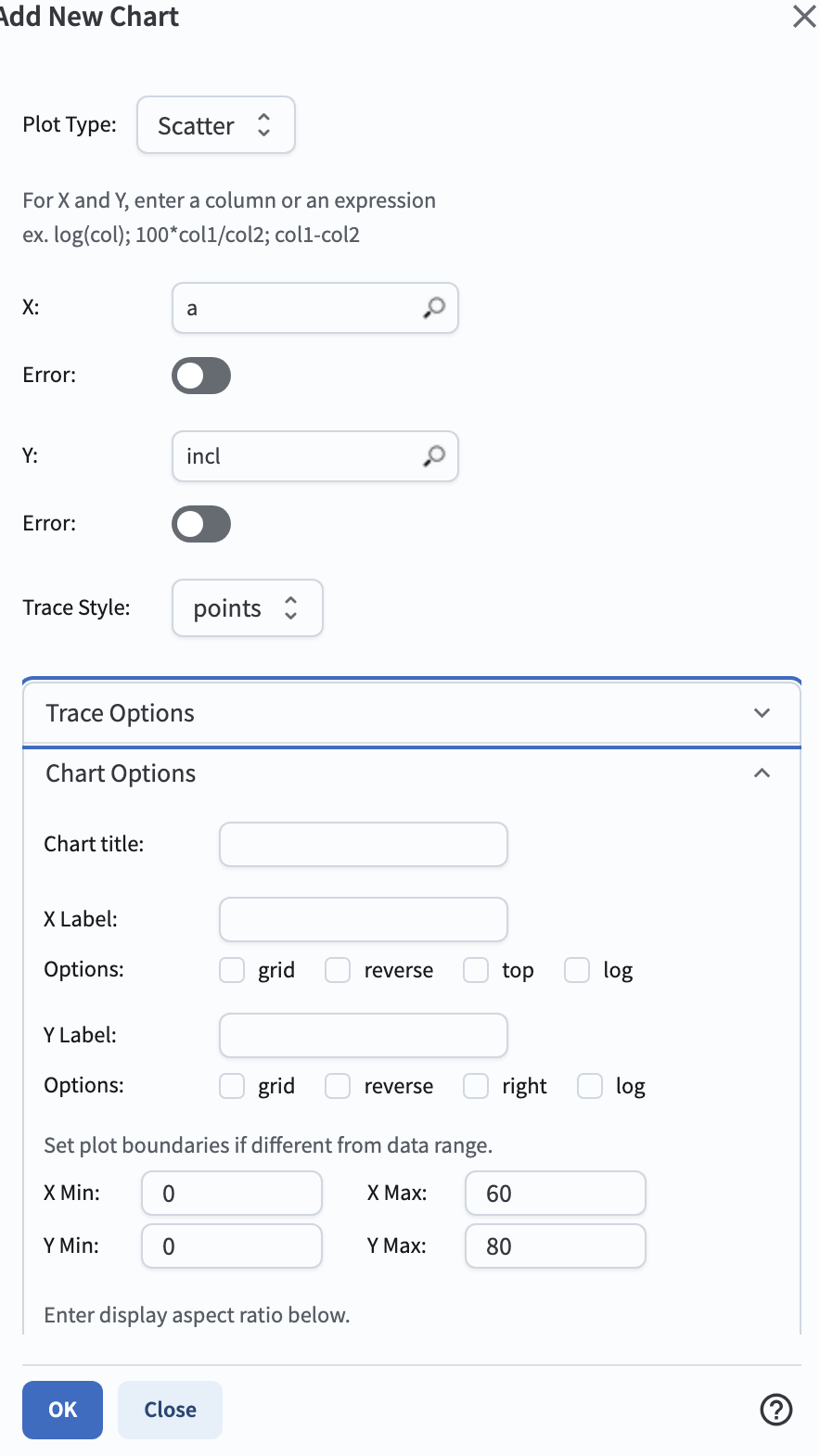
Task: Click the X Max input field
Action: coord(556,1194)
